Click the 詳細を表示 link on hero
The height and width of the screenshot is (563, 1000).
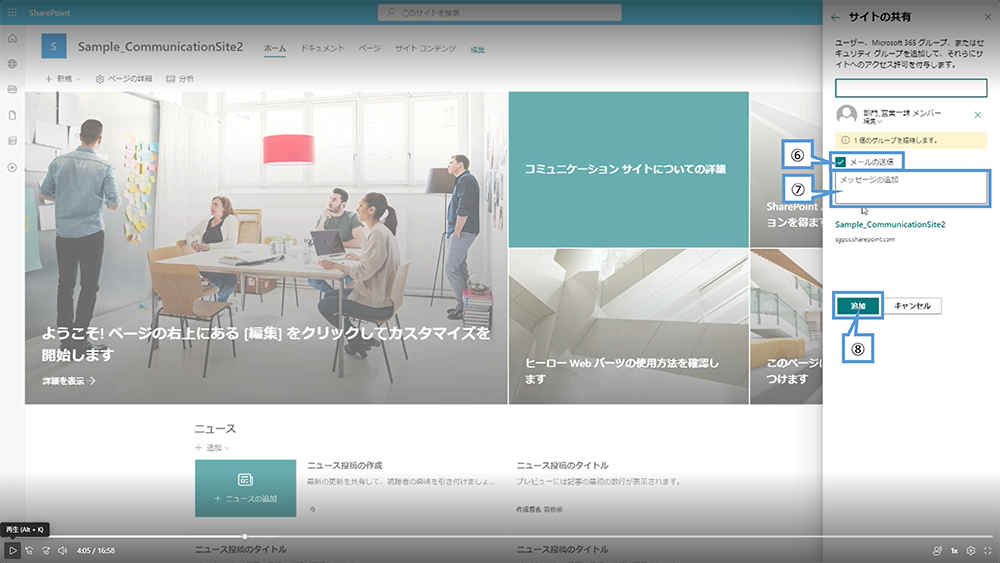(x=69, y=381)
